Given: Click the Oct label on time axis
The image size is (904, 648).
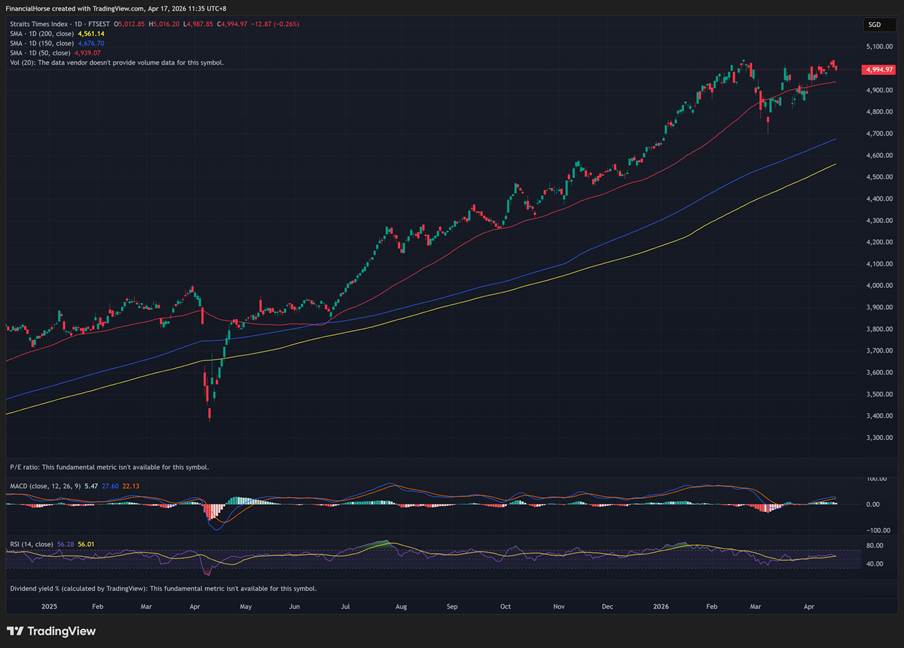Looking at the screenshot, I should pyautogui.click(x=505, y=606).
